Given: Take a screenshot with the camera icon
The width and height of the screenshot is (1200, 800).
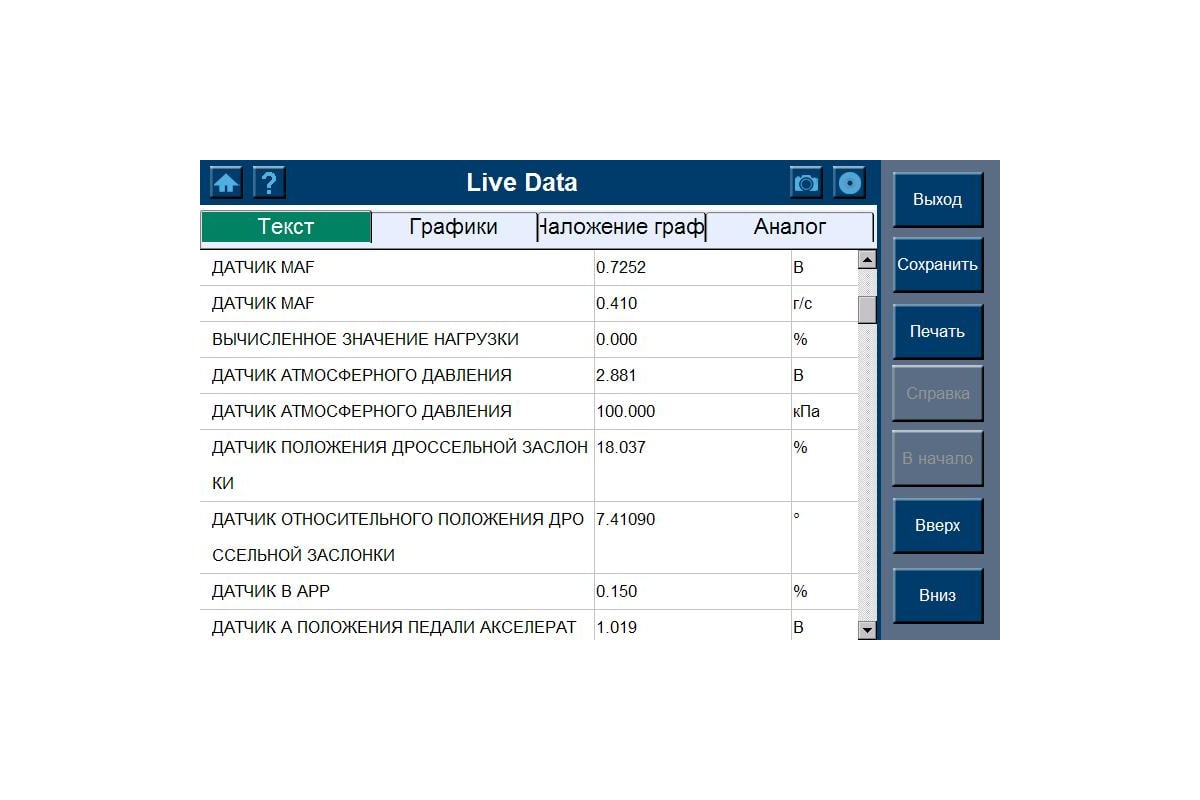Looking at the screenshot, I should [x=806, y=183].
